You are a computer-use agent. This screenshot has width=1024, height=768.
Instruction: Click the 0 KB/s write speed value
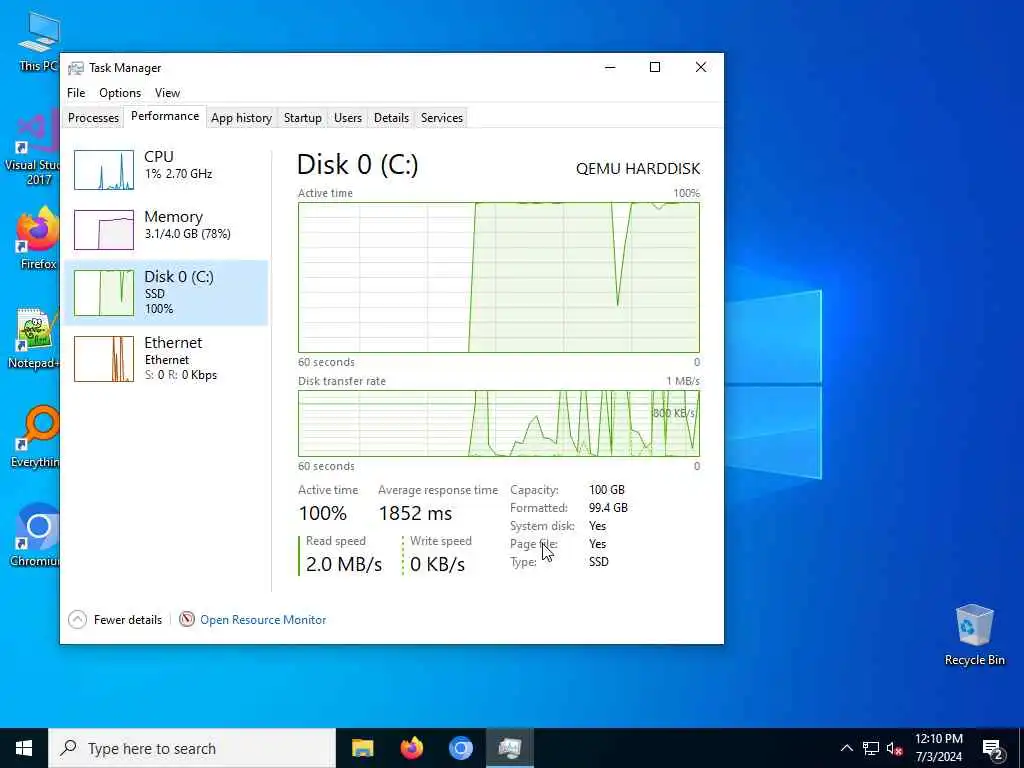coord(438,564)
